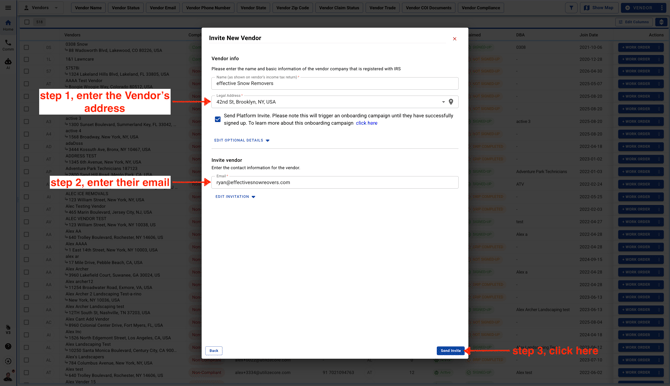
Task: Click the circular target icon in sidebar
Action: pos(8,361)
